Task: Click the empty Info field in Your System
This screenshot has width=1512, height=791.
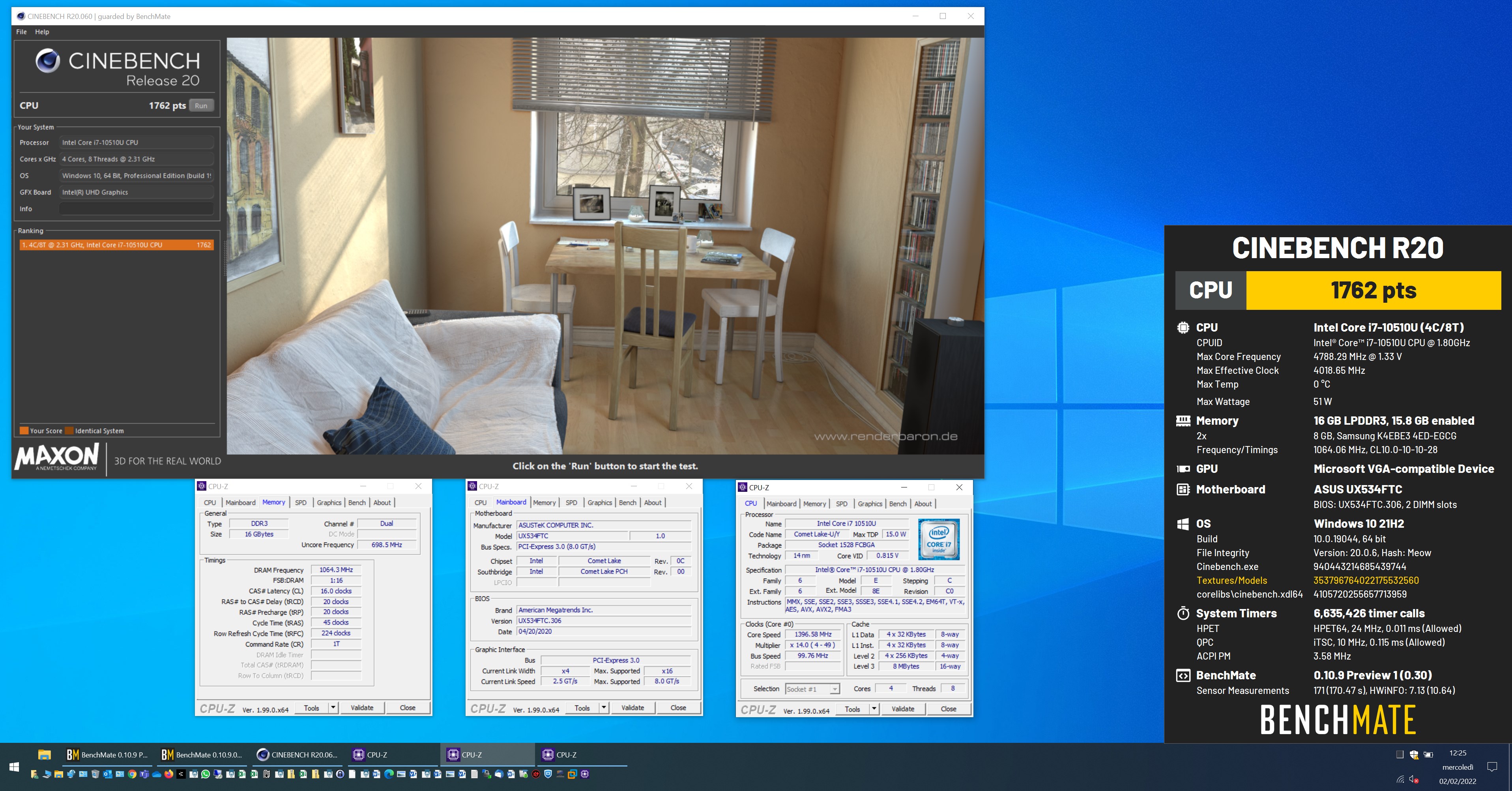Action: coord(136,208)
